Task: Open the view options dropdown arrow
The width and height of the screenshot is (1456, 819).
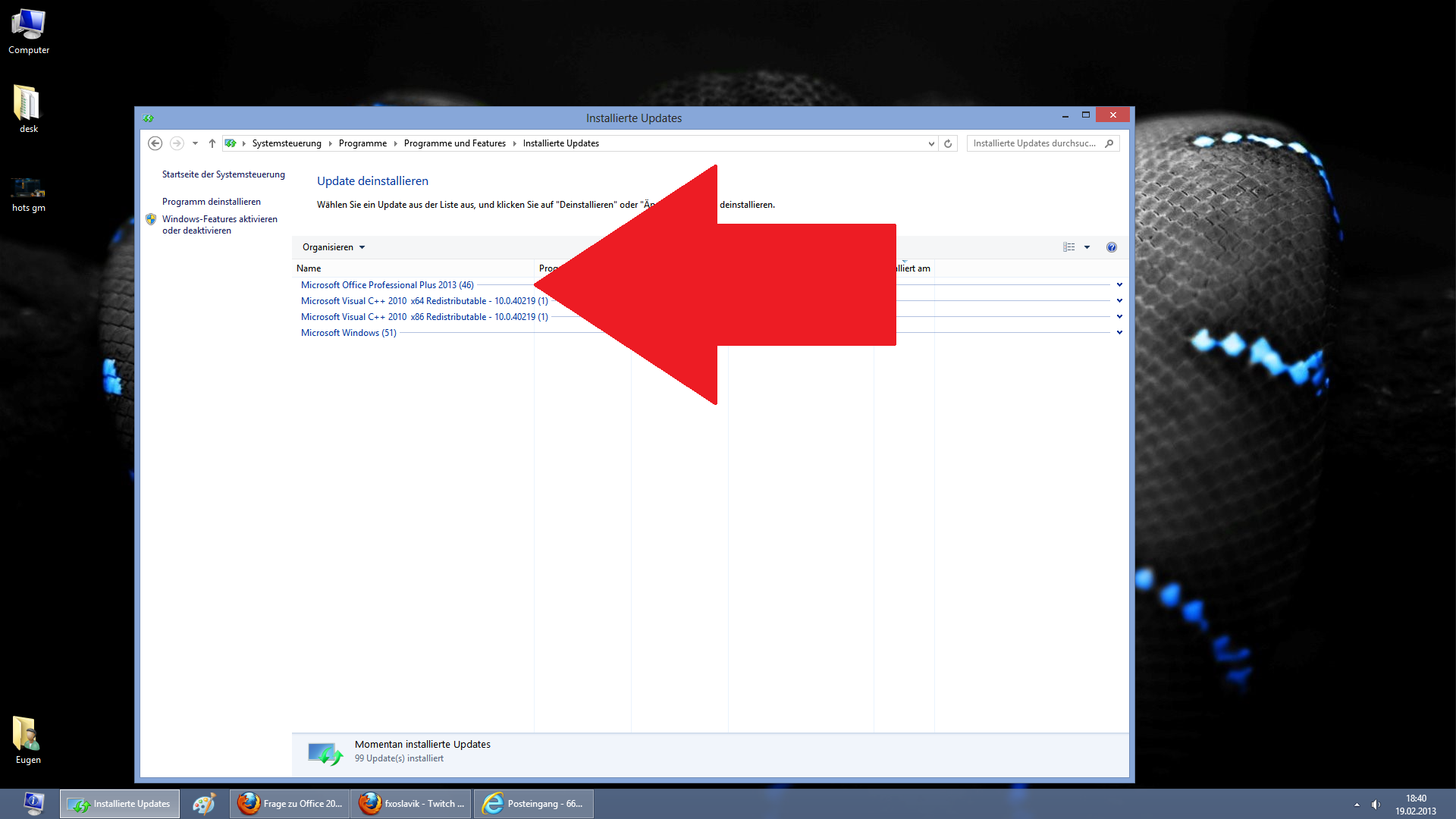Action: tap(1087, 247)
